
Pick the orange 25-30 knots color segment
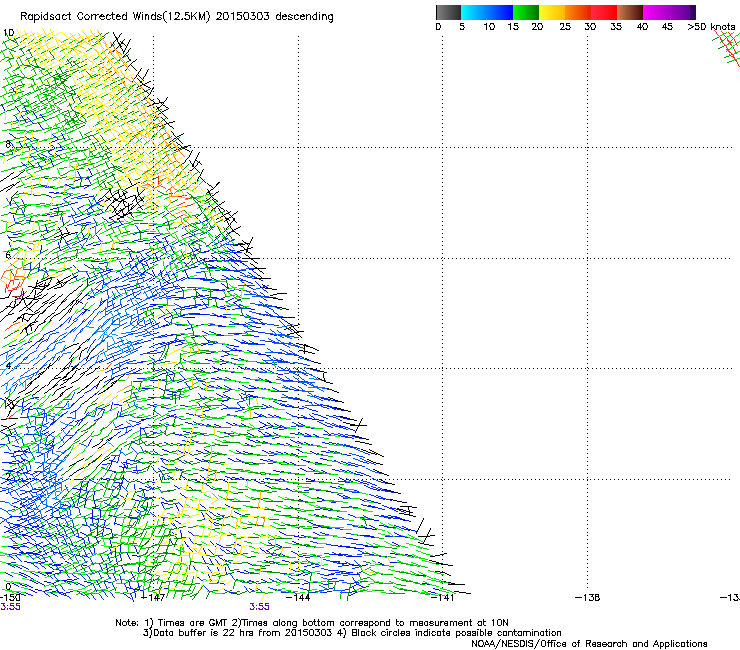578,12
